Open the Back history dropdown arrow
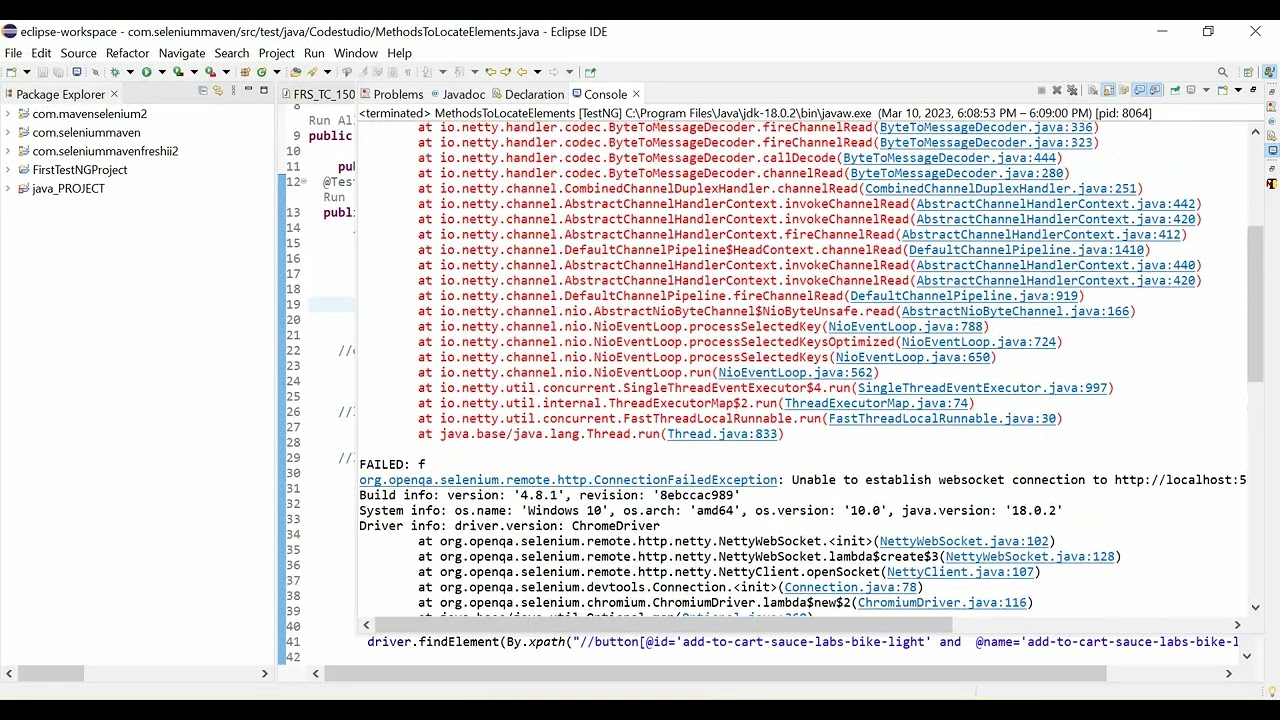 tap(537, 72)
